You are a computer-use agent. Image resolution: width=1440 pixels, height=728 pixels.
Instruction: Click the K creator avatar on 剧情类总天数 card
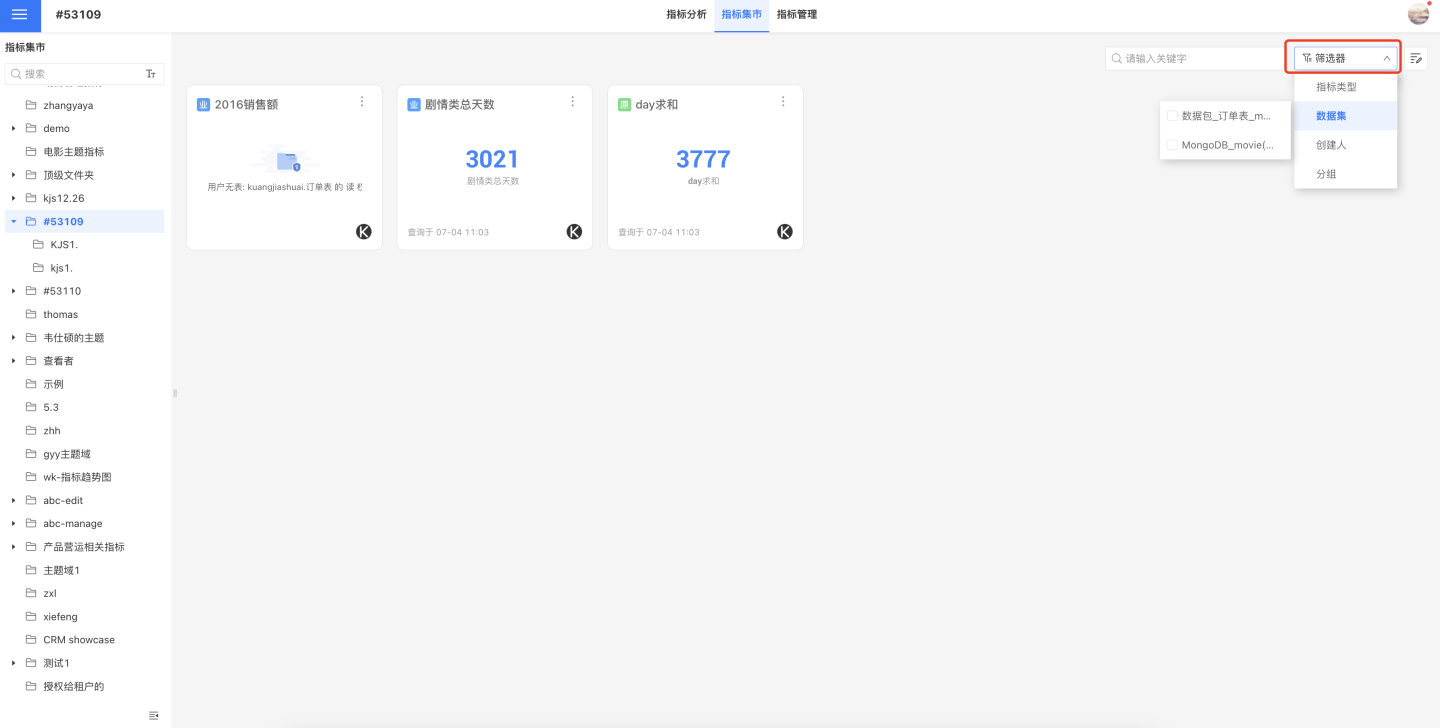pos(574,232)
